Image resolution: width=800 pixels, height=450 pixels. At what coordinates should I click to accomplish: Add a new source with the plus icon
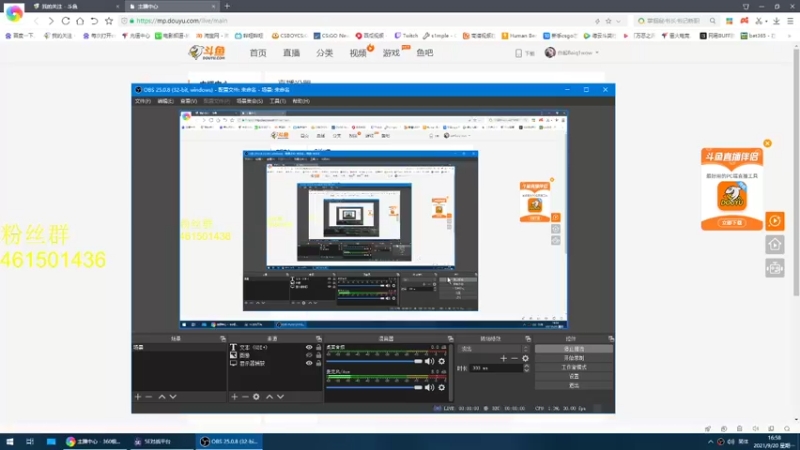[234, 396]
